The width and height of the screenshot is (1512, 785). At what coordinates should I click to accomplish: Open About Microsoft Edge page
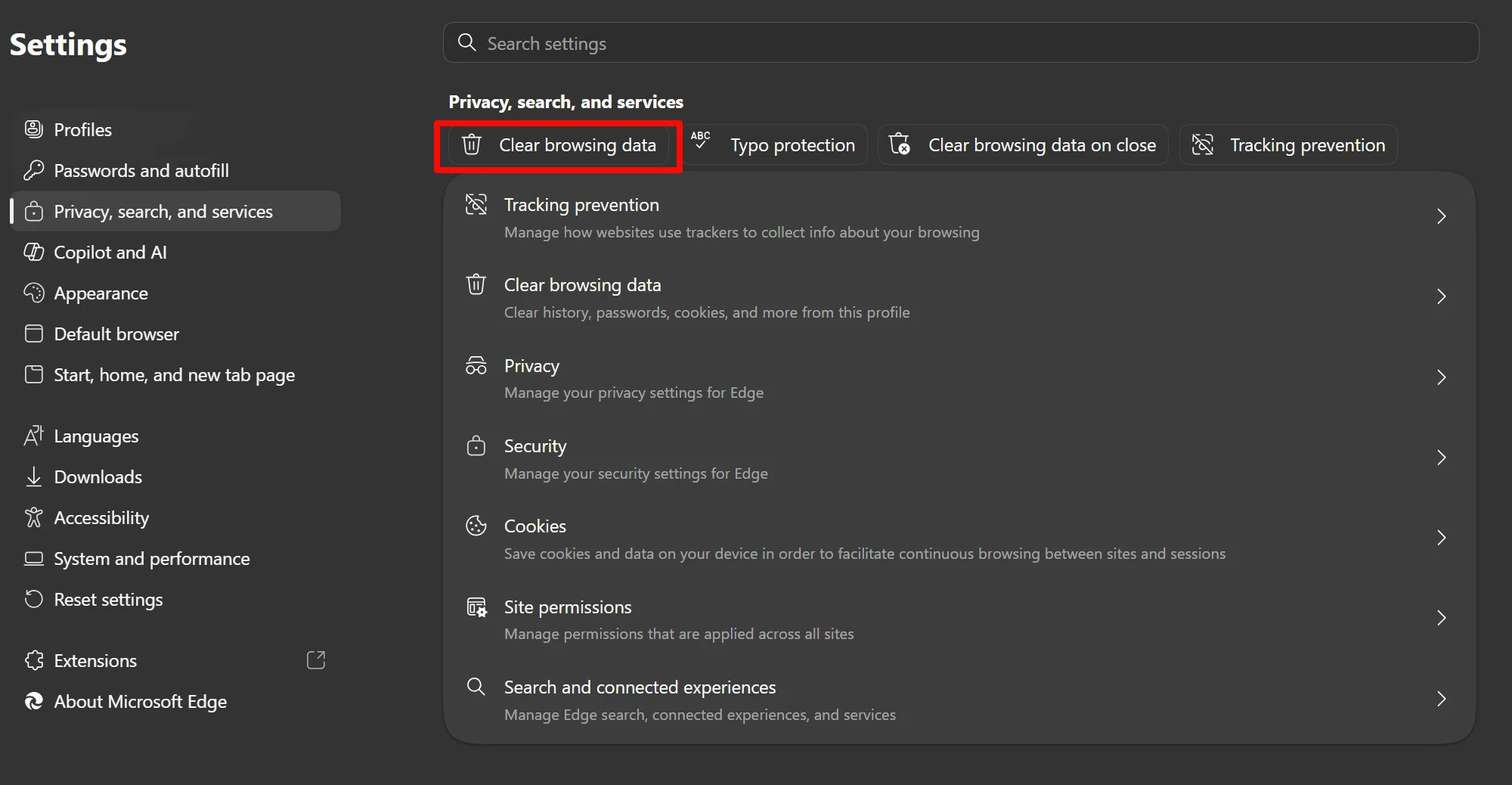tap(175, 701)
